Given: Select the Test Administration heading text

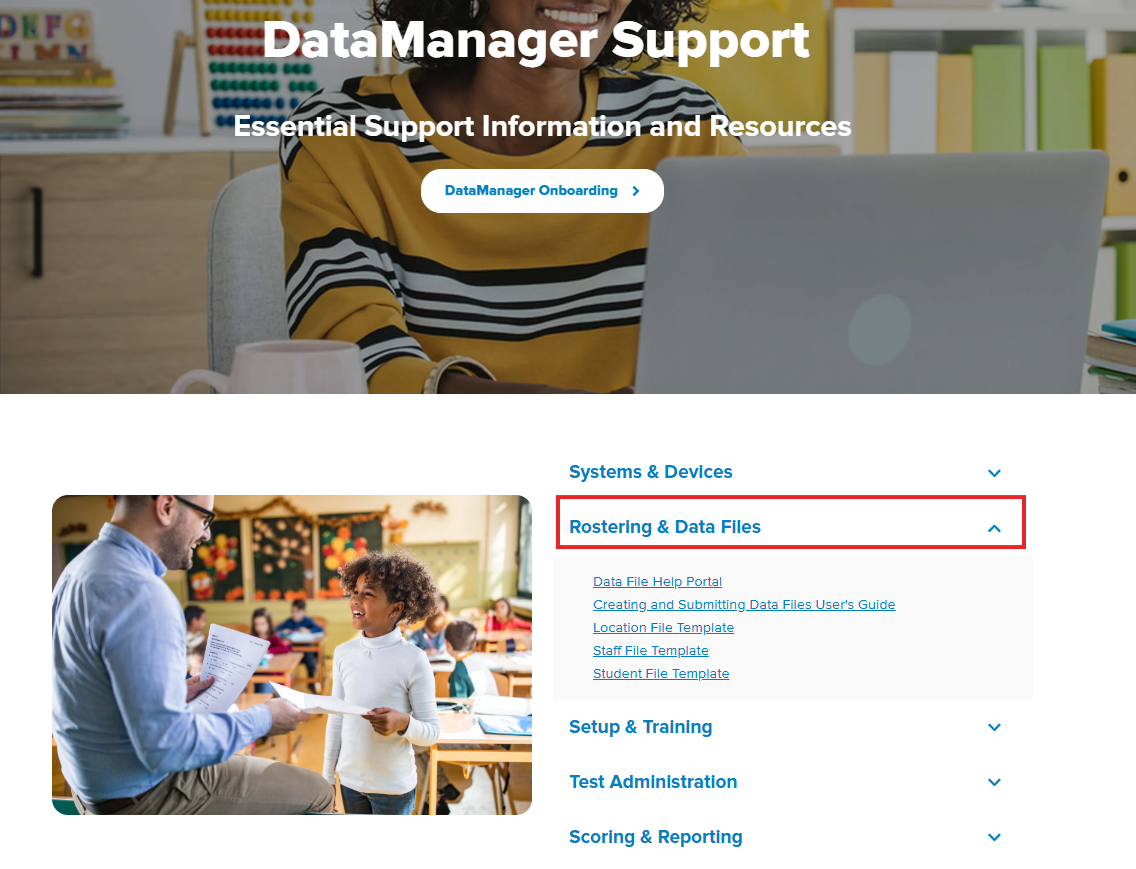Looking at the screenshot, I should (652, 782).
